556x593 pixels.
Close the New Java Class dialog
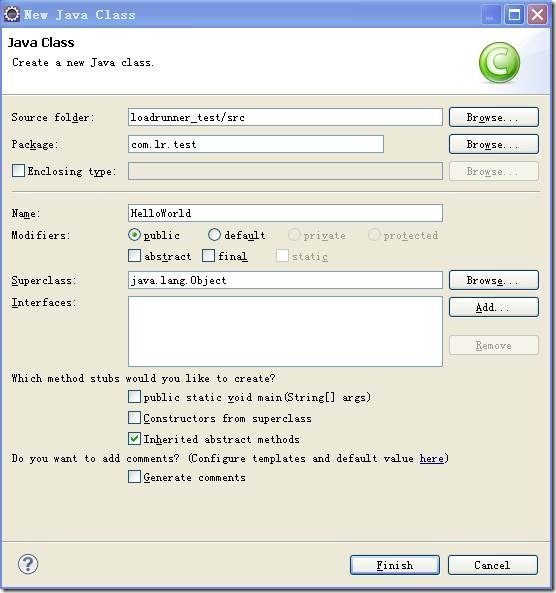point(537,15)
